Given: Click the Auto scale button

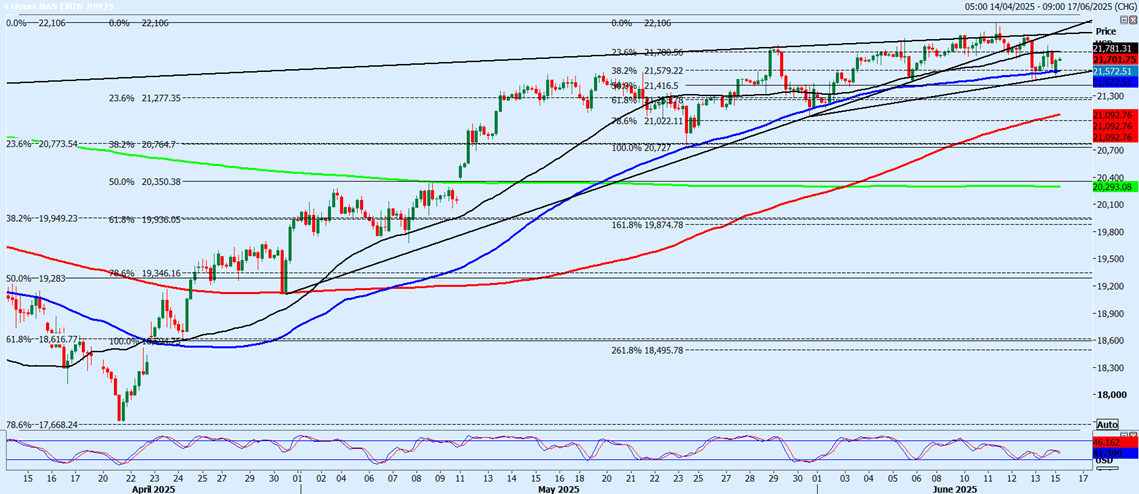Looking at the screenshot, I should [1107, 424].
